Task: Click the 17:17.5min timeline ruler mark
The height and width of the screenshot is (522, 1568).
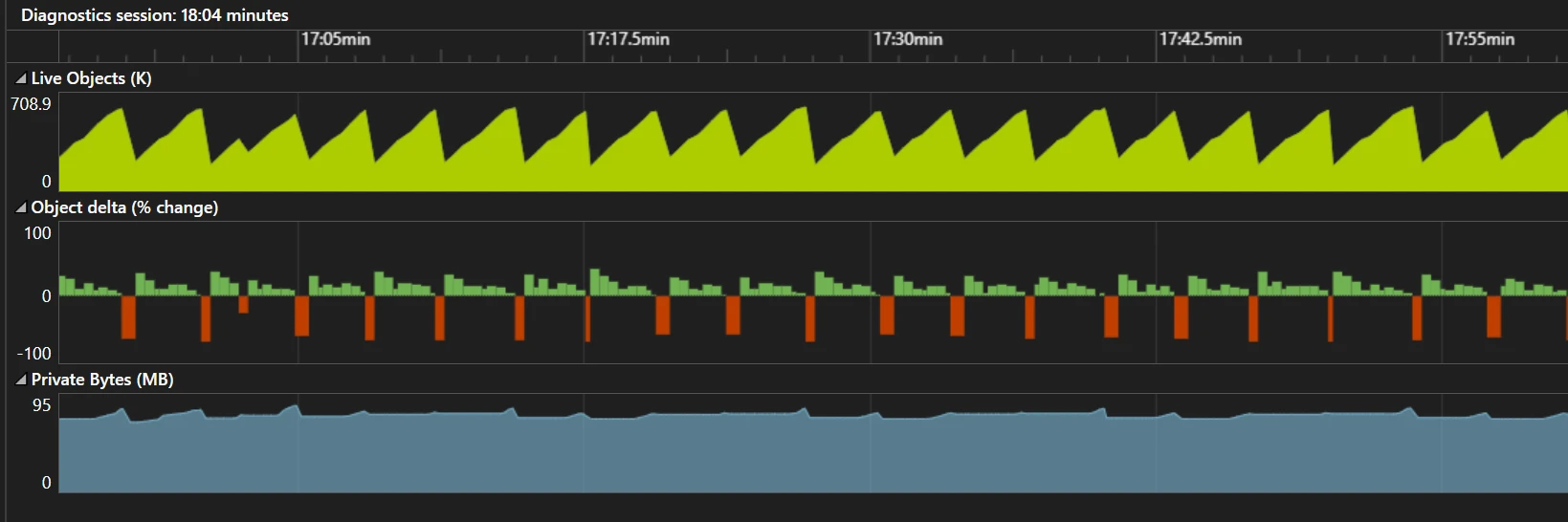Action: [x=628, y=39]
